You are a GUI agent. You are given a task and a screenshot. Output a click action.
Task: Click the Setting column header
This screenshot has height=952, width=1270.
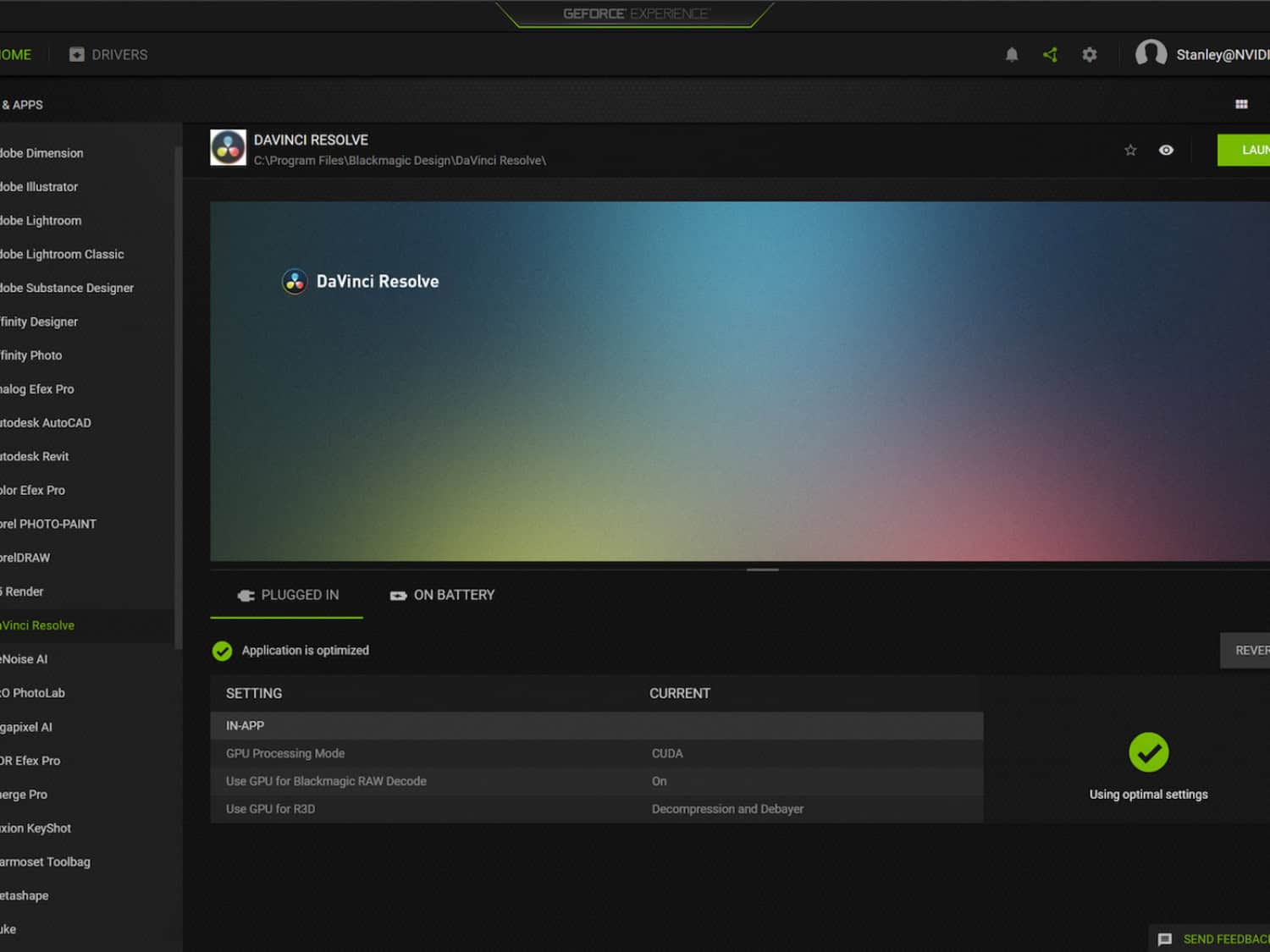tap(254, 694)
